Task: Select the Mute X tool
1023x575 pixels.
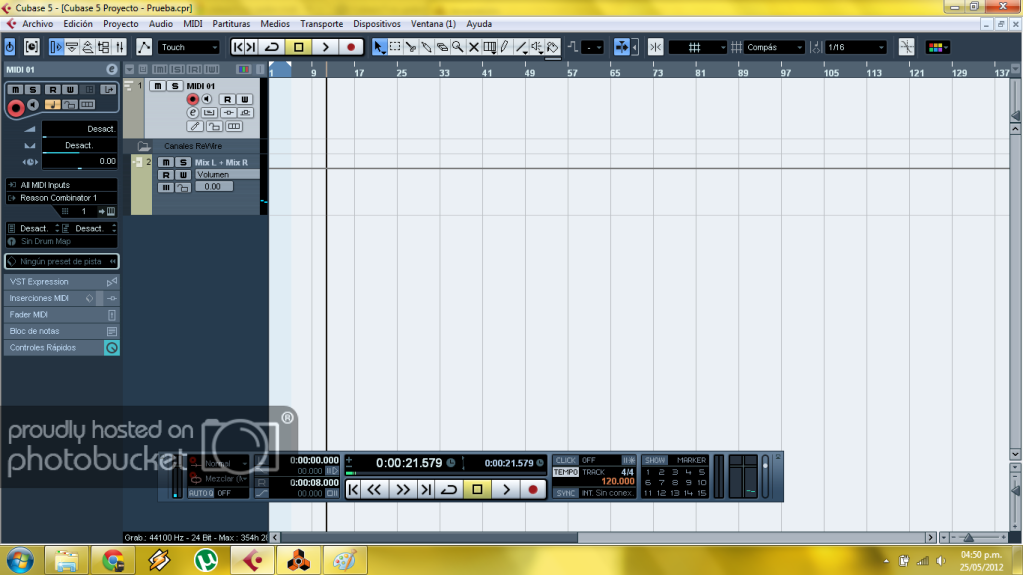Action: click(474, 47)
